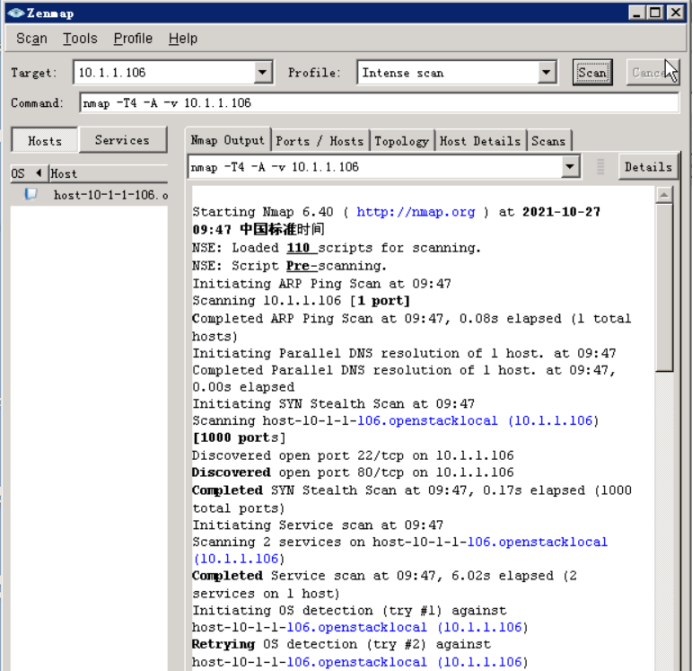Screen dimensions: 693x671
Task: Click the Profile Intense scan field
Action: click(x=448, y=72)
